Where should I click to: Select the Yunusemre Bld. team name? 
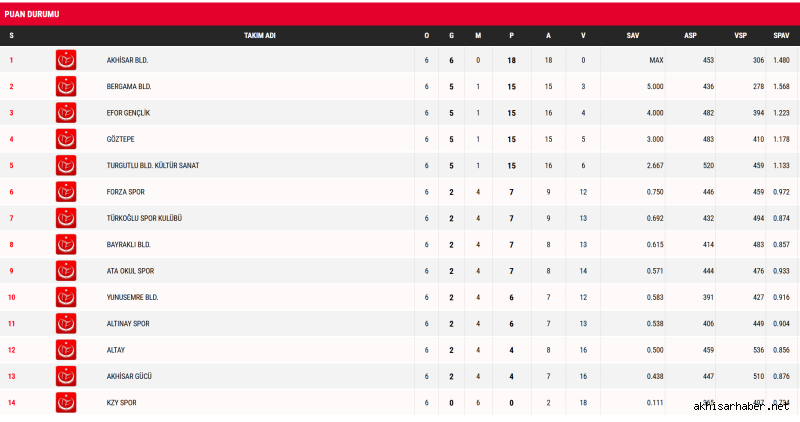click(132, 297)
